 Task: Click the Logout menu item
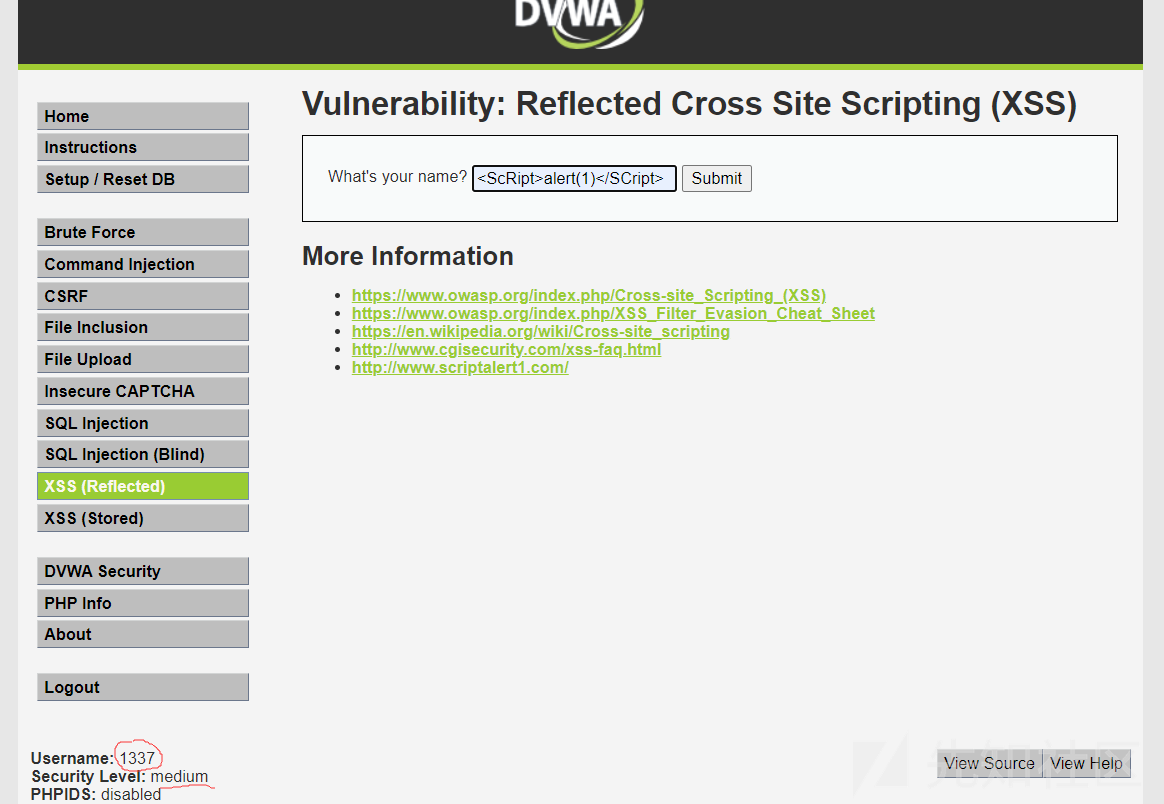point(143,687)
